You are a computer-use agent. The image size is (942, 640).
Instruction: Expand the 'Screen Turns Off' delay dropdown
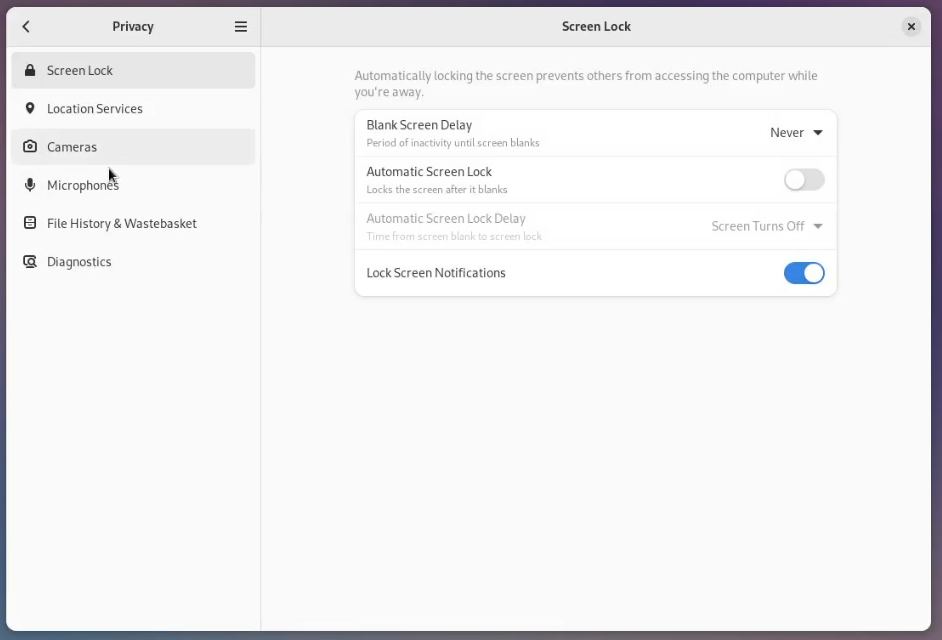pyautogui.click(x=766, y=226)
